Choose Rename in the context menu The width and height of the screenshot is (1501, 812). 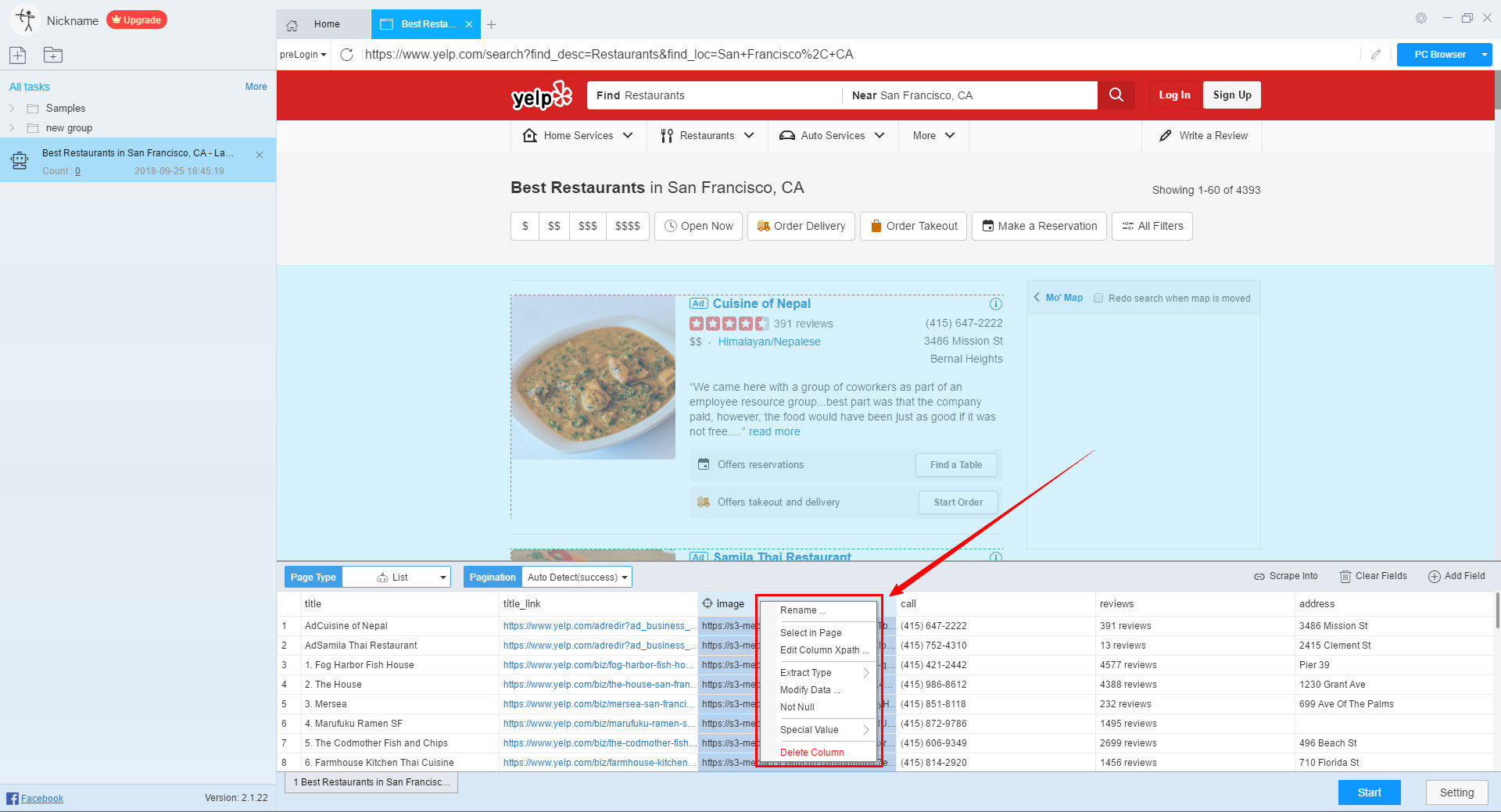(x=818, y=610)
